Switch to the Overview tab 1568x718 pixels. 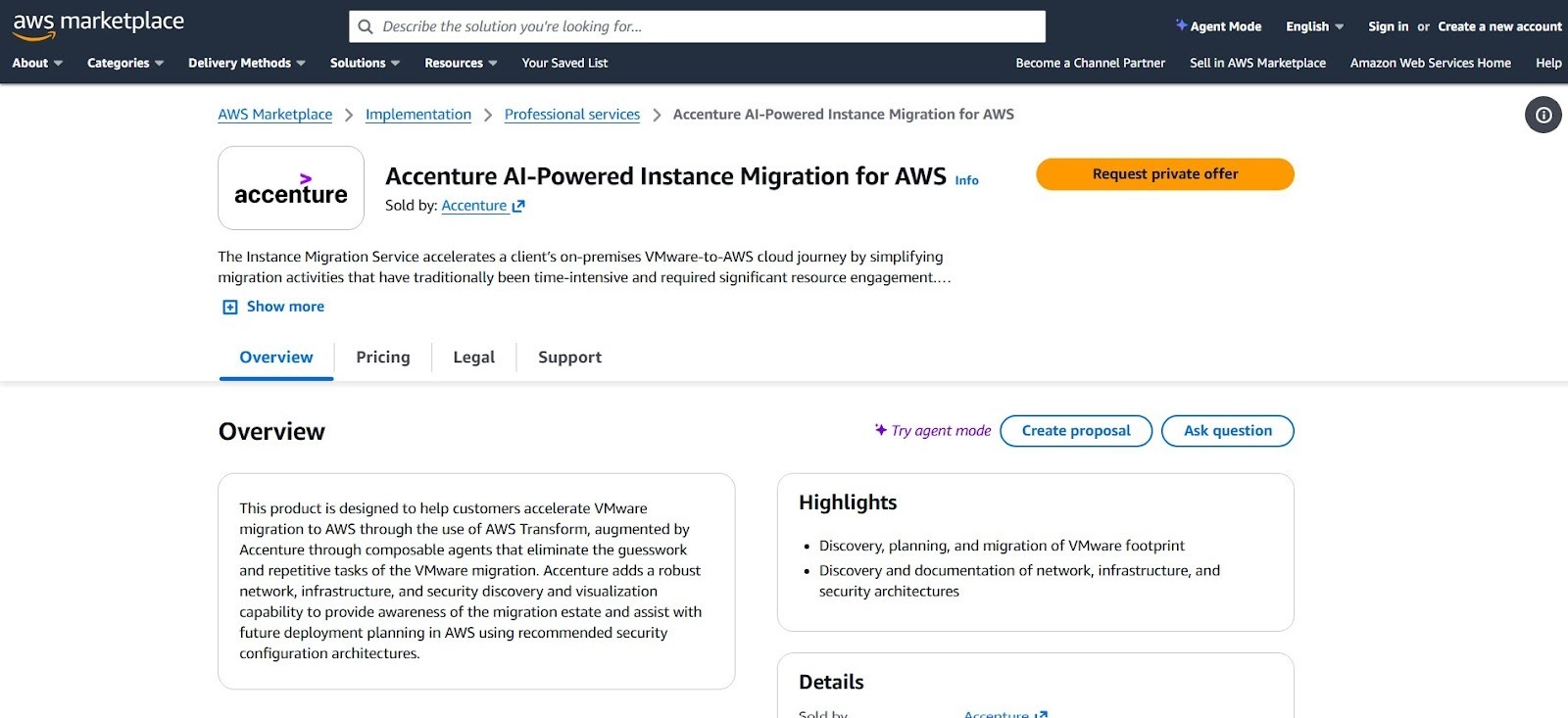[x=276, y=358]
